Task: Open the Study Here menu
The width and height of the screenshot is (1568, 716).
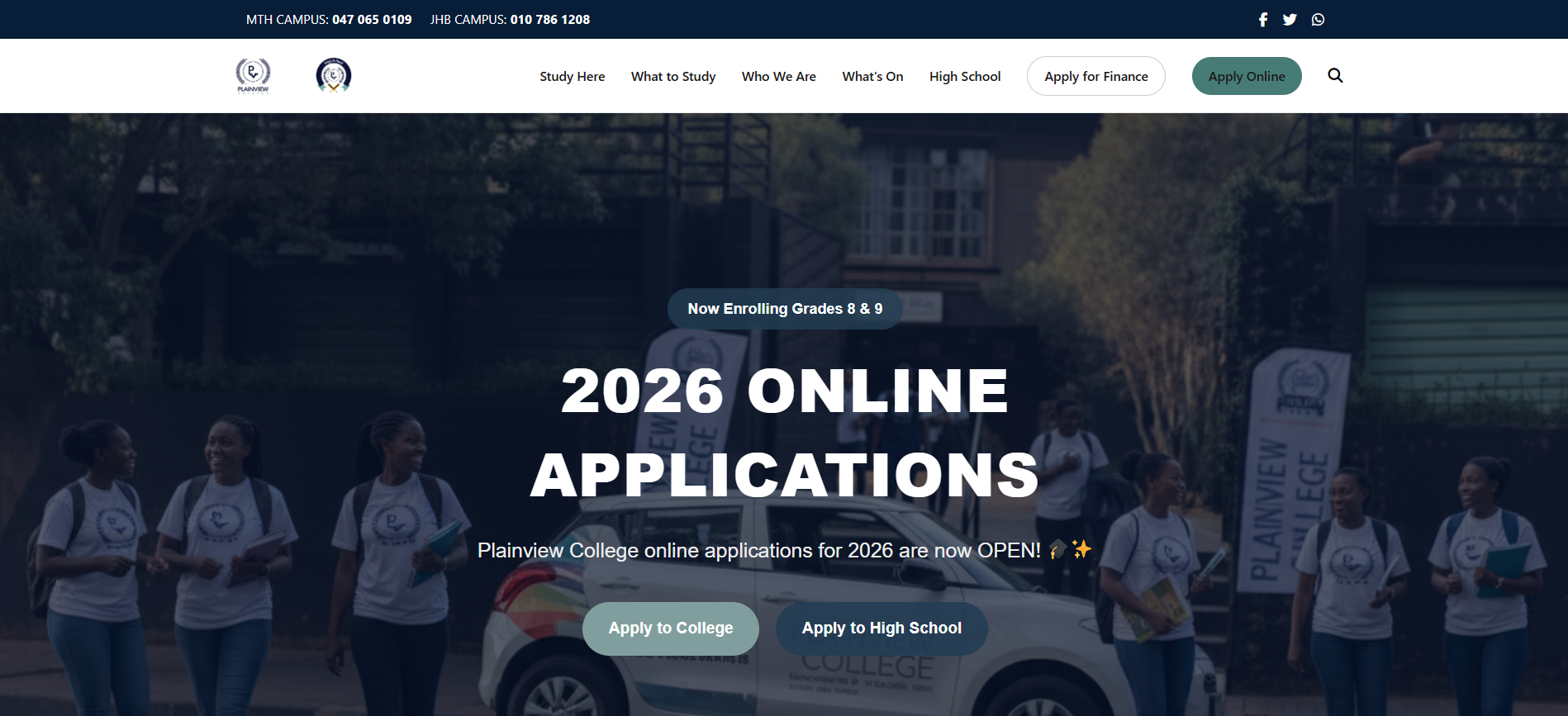Action: (x=572, y=76)
